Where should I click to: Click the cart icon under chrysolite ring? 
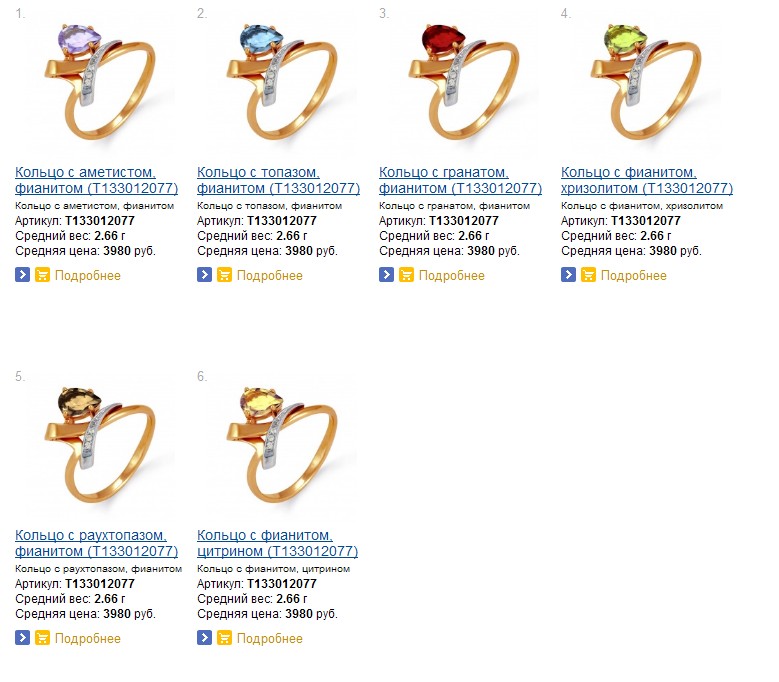(588, 275)
